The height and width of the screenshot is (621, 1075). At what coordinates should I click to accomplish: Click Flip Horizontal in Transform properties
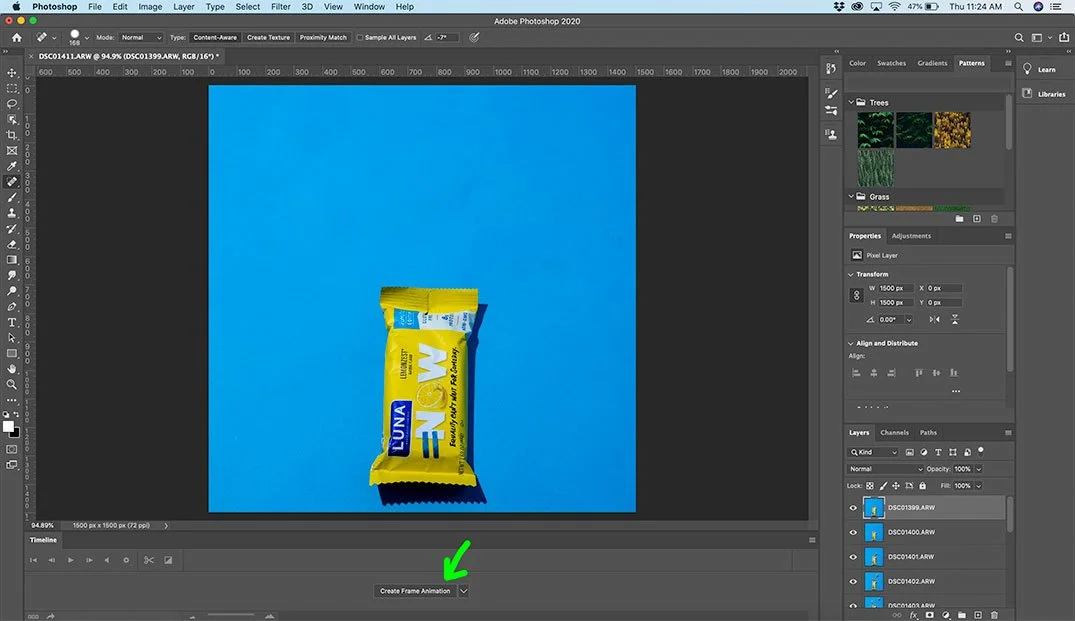[934, 319]
